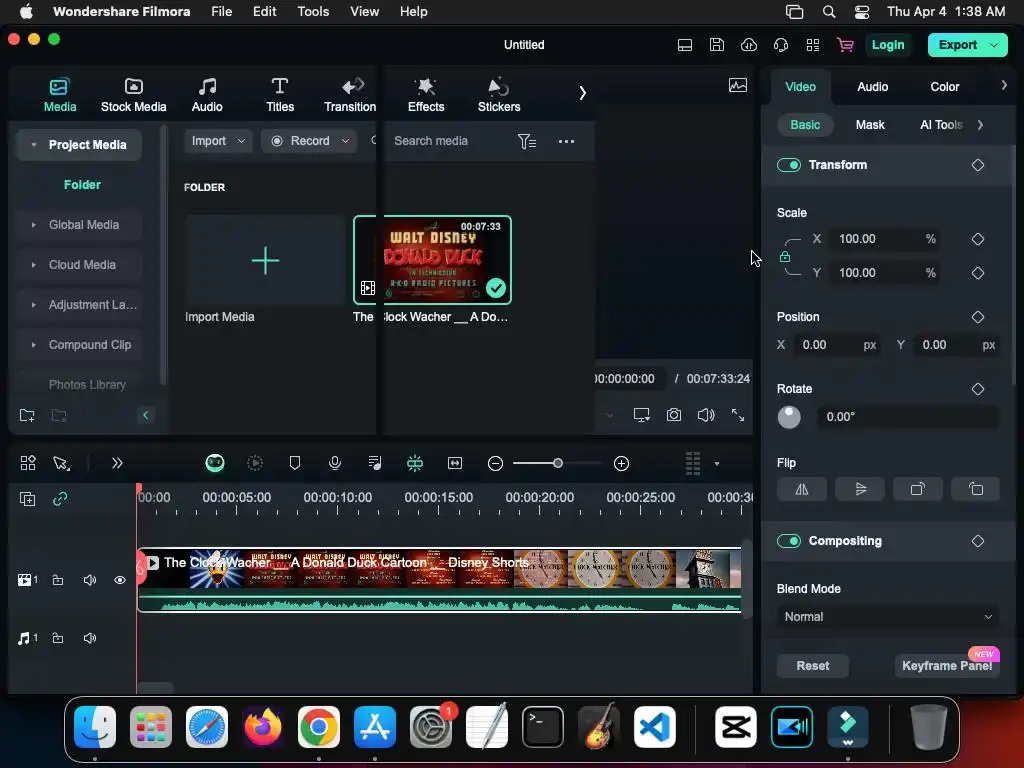Switch to the Audio properties tab
This screenshot has height=768, width=1024.
click(872, 87)
